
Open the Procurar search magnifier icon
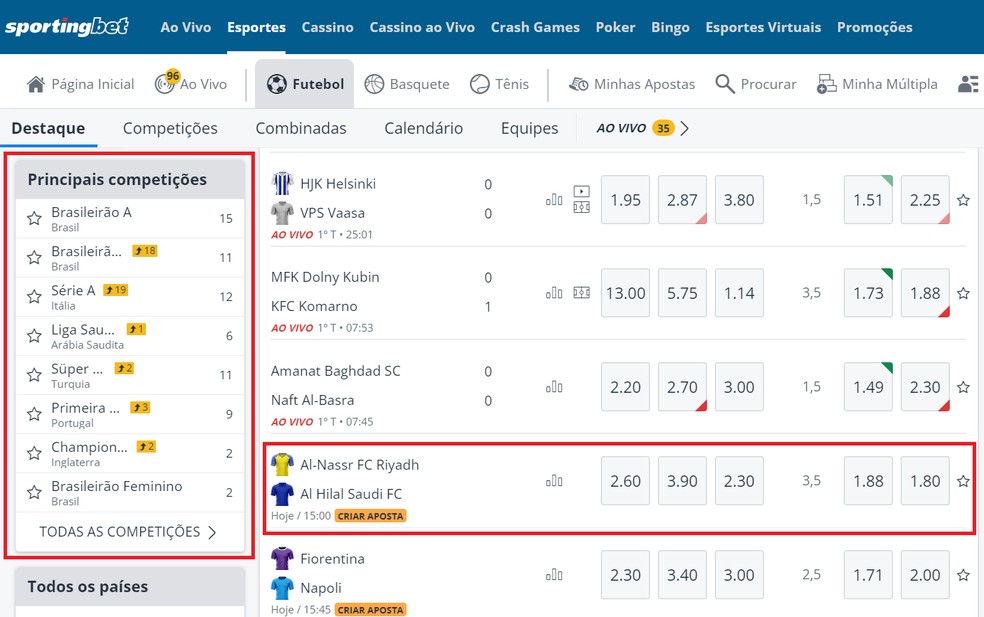pos(725,84)
